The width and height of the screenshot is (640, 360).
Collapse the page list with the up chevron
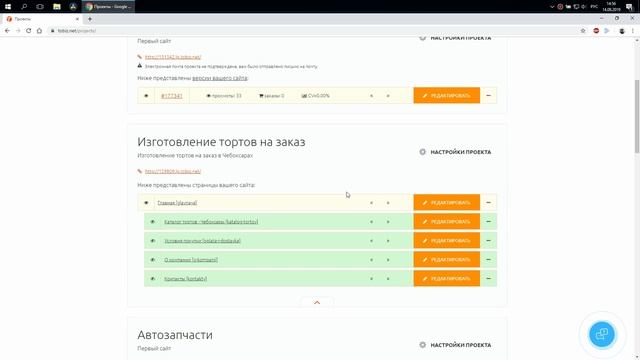[317, 302]
